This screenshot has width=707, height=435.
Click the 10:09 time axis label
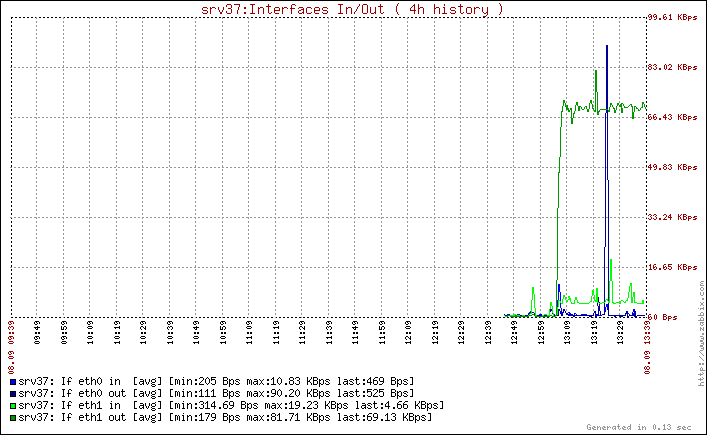[x=90, y=333]
